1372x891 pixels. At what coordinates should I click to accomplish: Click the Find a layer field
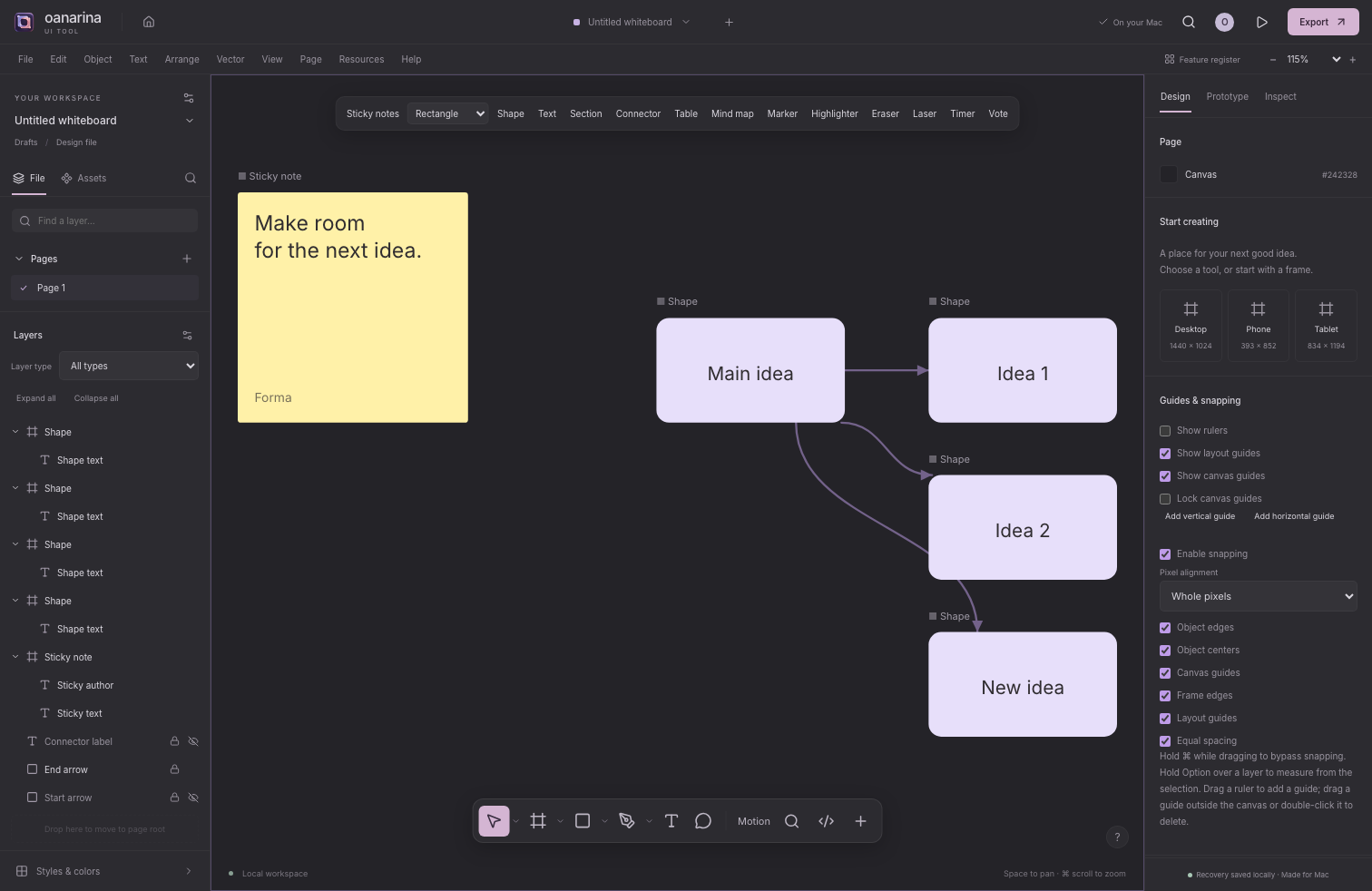(105, 220)
